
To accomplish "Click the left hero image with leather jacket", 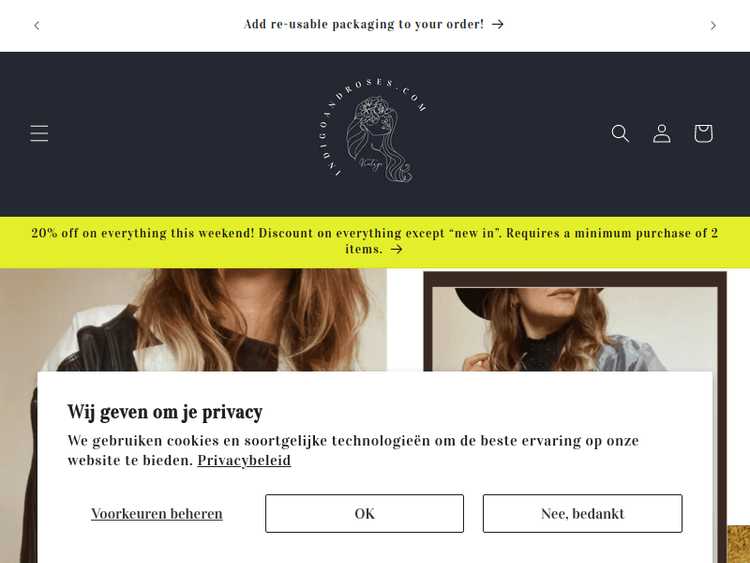I will [193, 320].
